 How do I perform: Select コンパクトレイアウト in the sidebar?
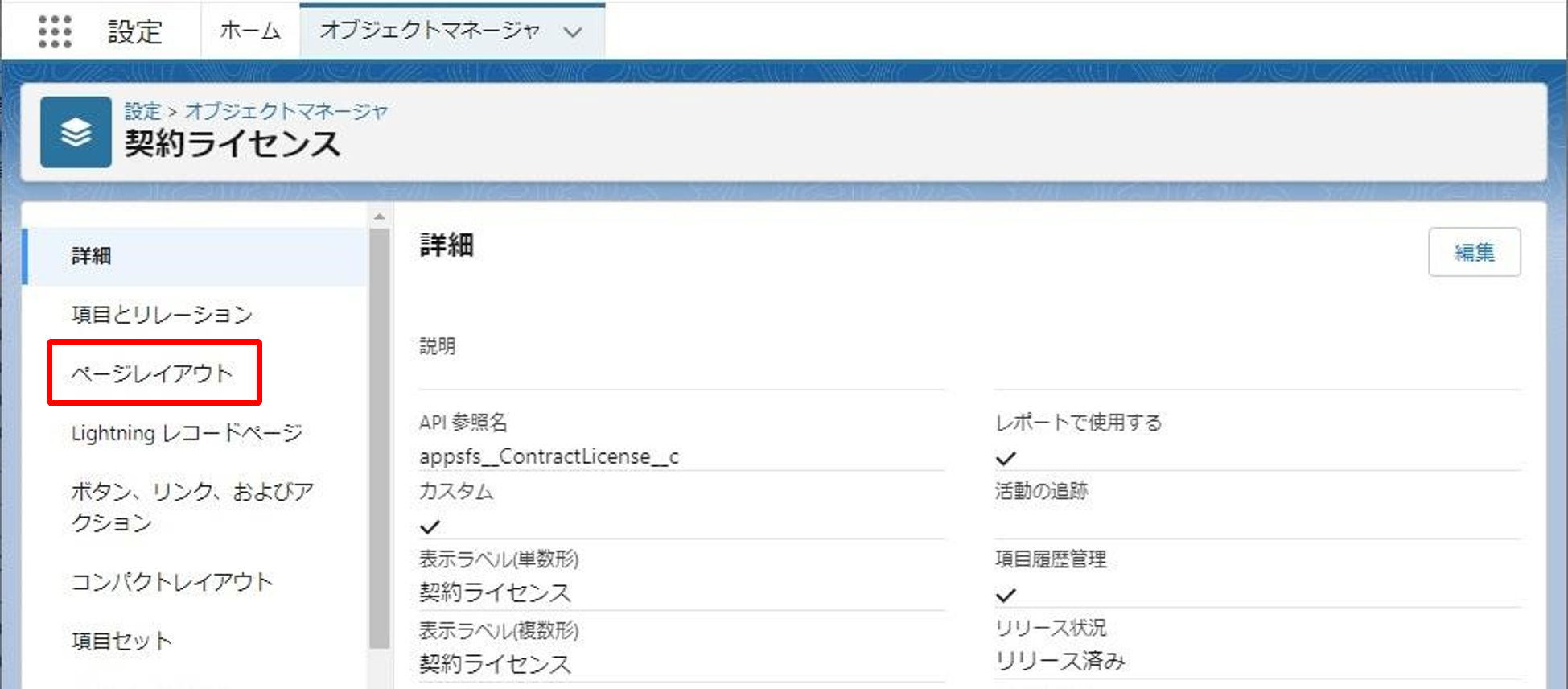point(172,581)
